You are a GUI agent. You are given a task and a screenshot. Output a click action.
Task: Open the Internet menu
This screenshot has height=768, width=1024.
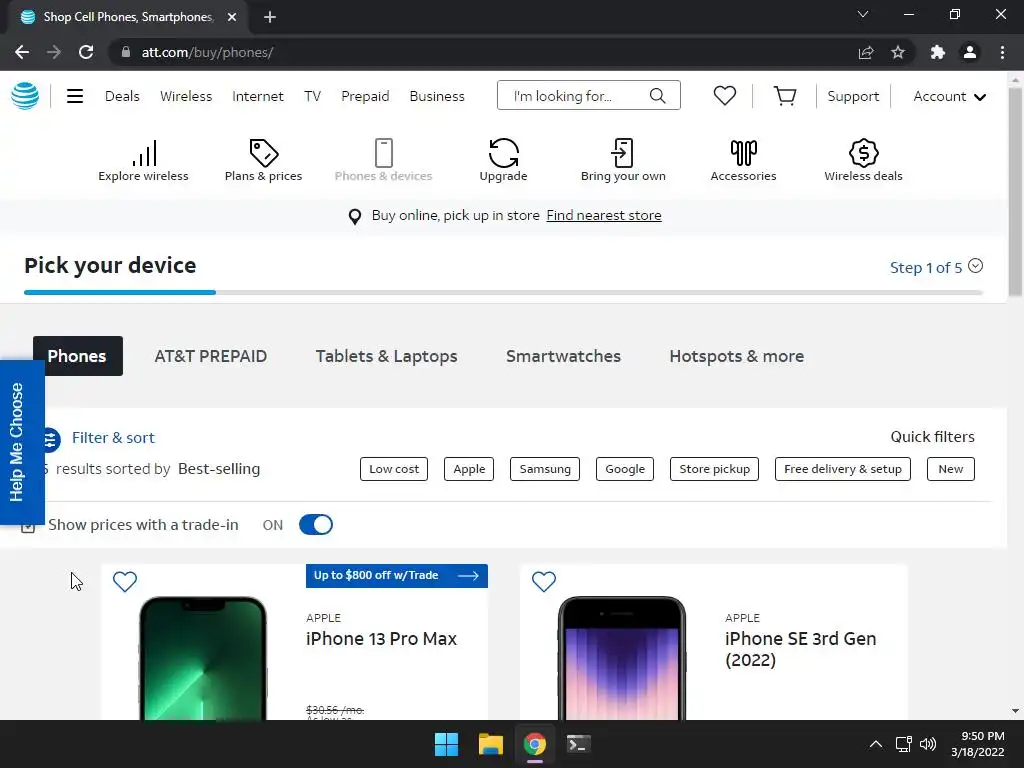[258, 96]
